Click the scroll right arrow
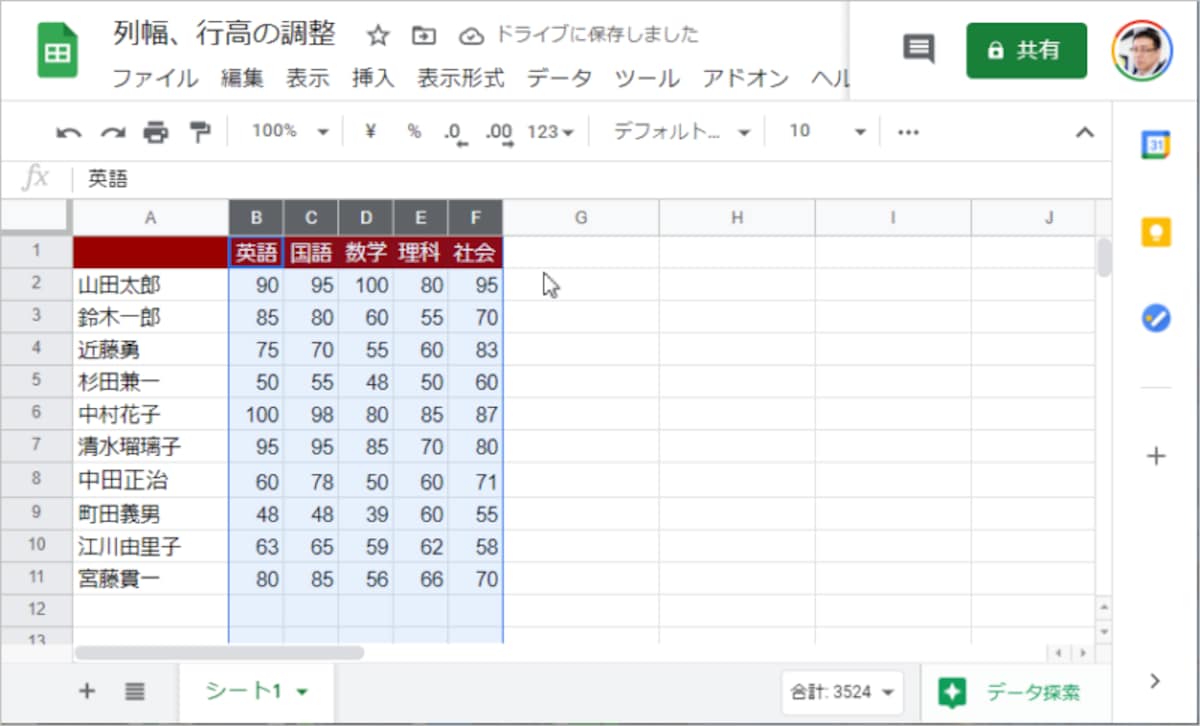Screen dimensions: 1200x726 pyautogui.click(x=1082, y=653)
